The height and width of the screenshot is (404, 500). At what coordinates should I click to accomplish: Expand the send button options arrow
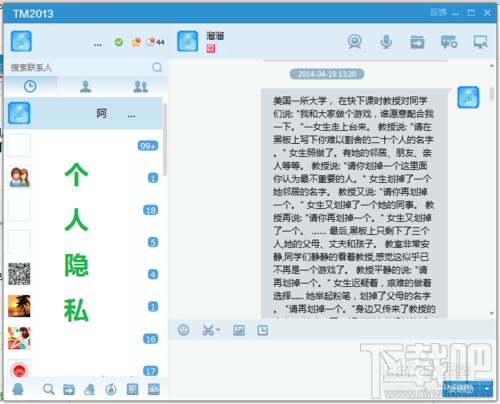[487, 389]
